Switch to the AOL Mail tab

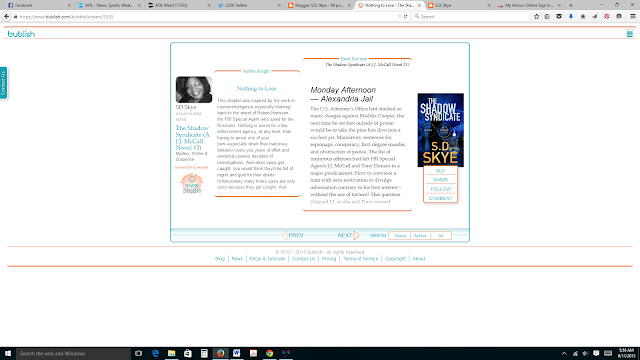point(180,5)
